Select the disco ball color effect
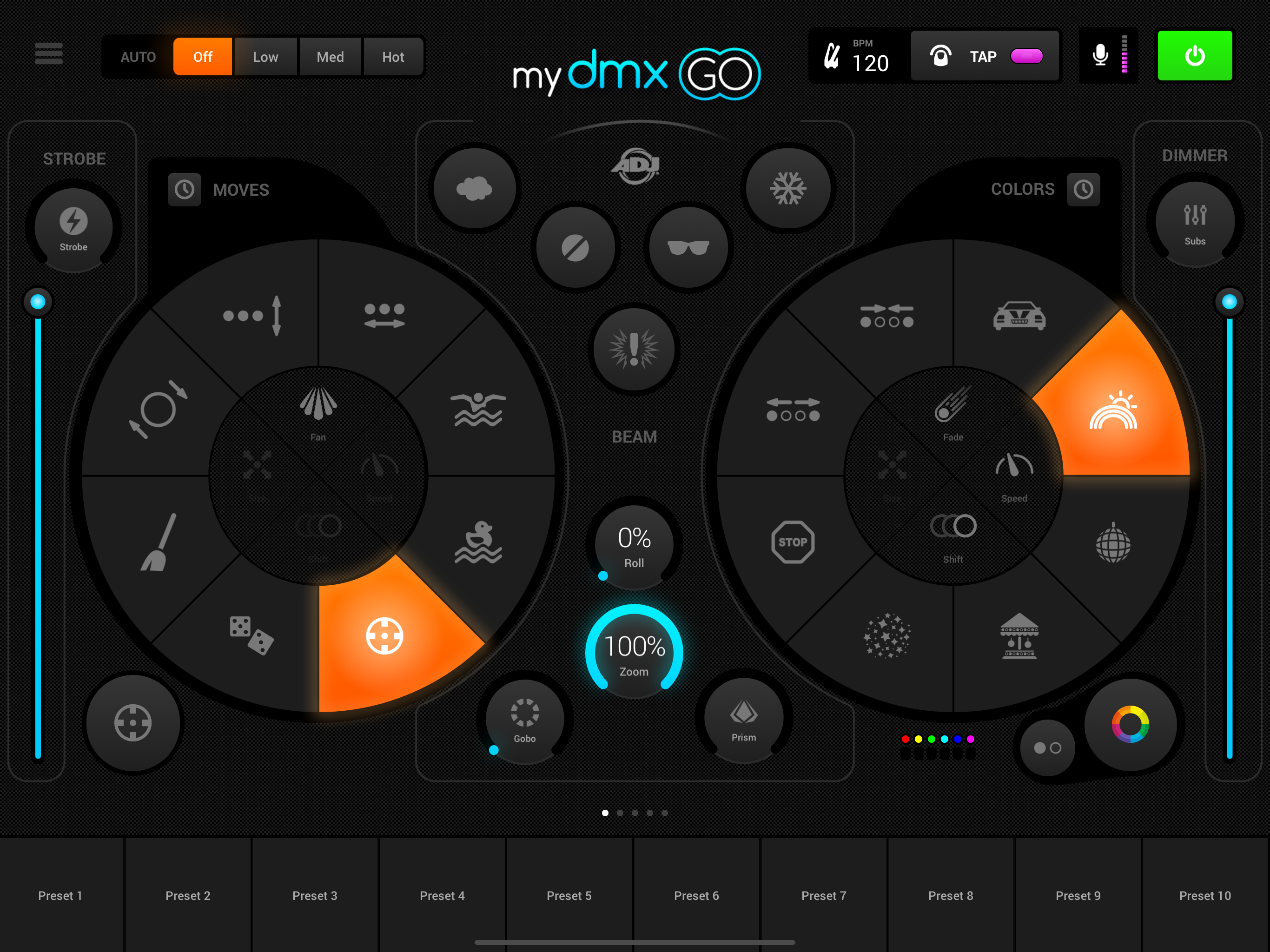This screenshot has height=952, width=1270. point(1113,542)
